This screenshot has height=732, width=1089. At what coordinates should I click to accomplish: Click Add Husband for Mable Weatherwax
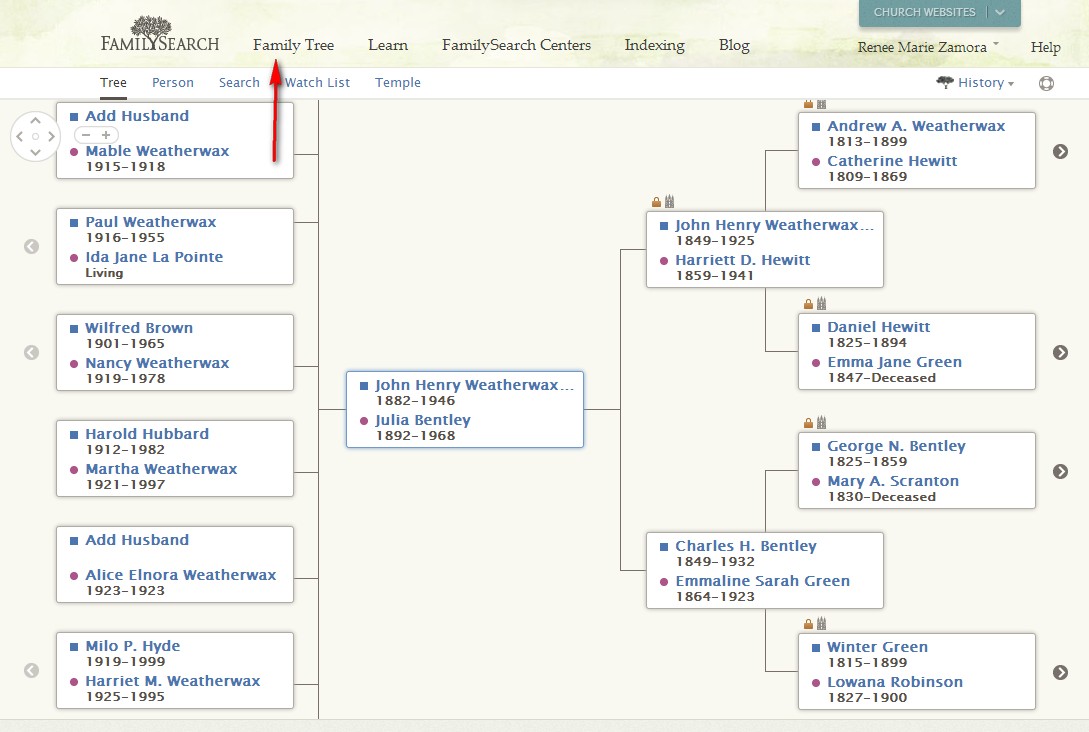pos(137,116)
